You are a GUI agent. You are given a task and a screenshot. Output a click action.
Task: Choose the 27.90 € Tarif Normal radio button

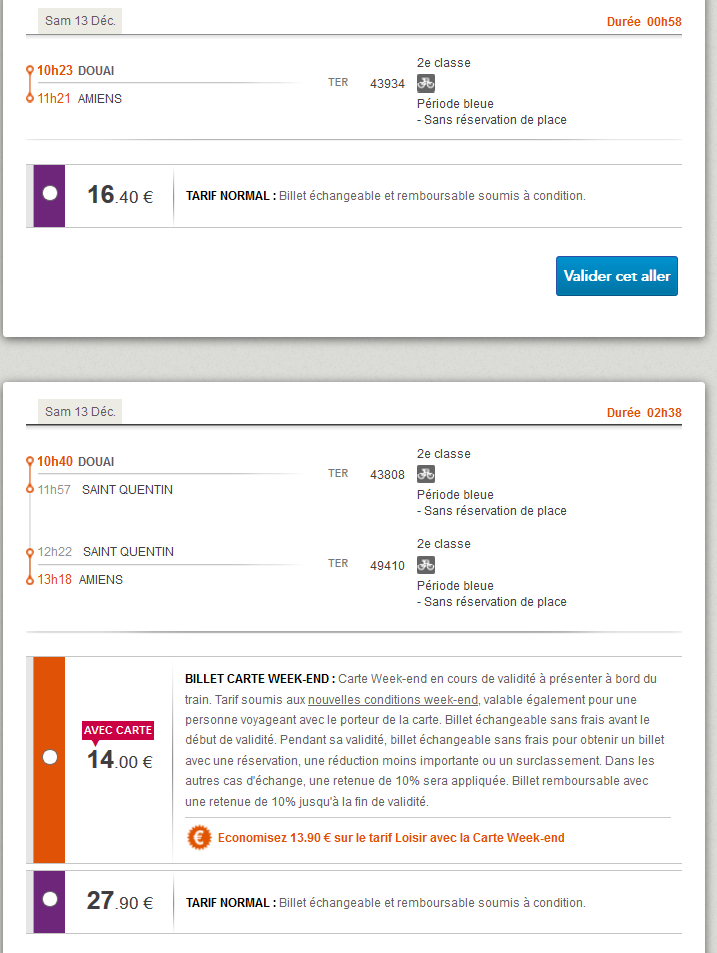[x=50, y=899]
